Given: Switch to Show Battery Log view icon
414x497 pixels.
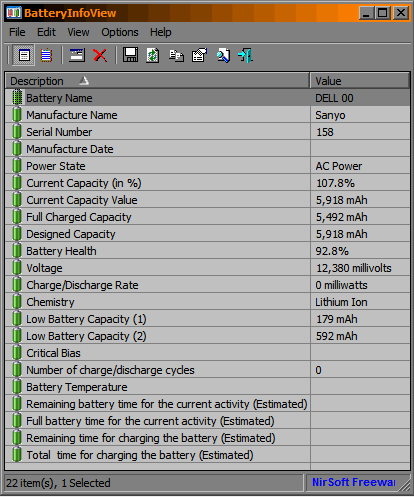Looking at the screenshot, I should pyautogui.click(x=46, y=55).
